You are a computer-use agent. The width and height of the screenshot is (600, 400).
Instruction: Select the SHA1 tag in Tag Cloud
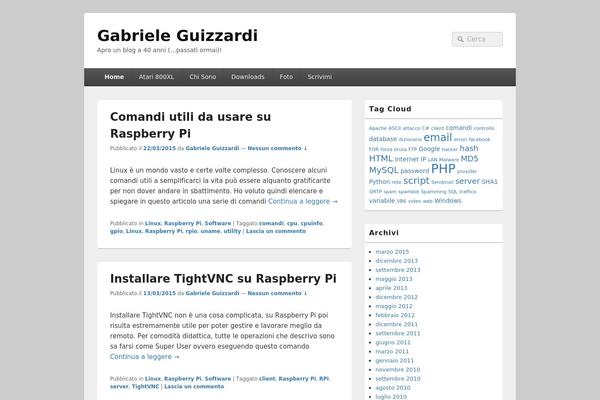[x=489, y=181]
